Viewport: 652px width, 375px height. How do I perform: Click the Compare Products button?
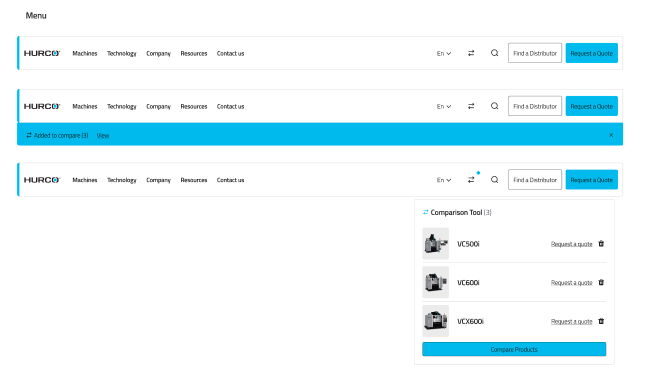[x=514, y=349]
